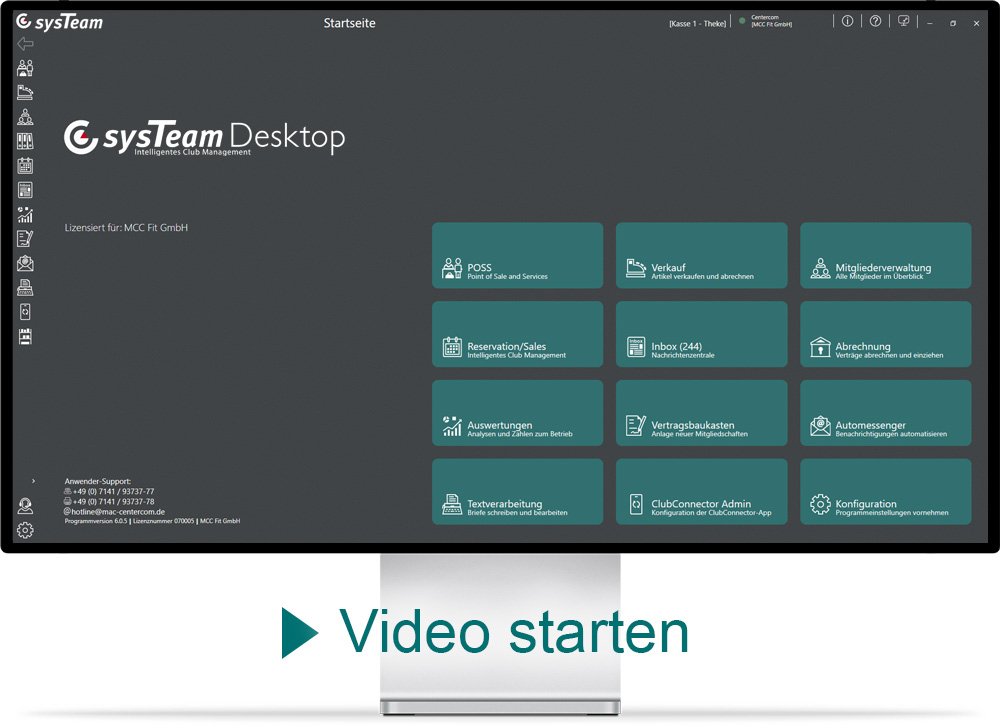Open the Vertragsbaukasten sidebar icon

tap(26, 239)
